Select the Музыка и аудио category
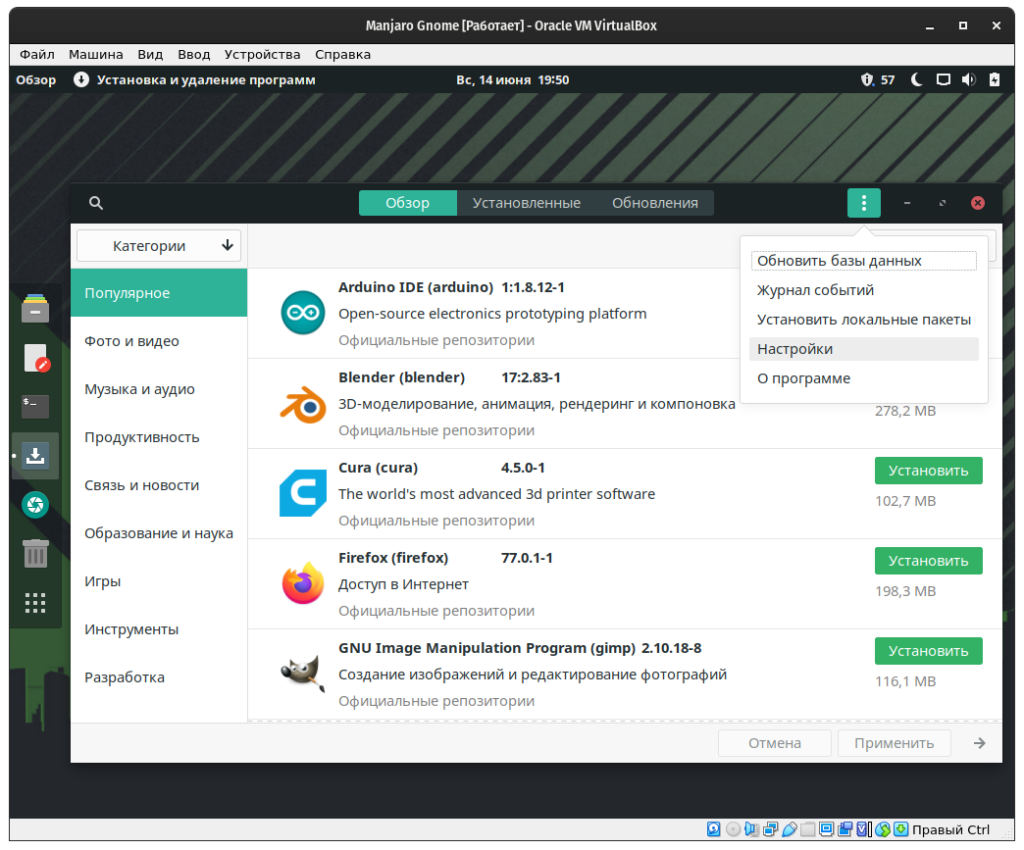This screenshot has height=850, width=1024. 159,389
